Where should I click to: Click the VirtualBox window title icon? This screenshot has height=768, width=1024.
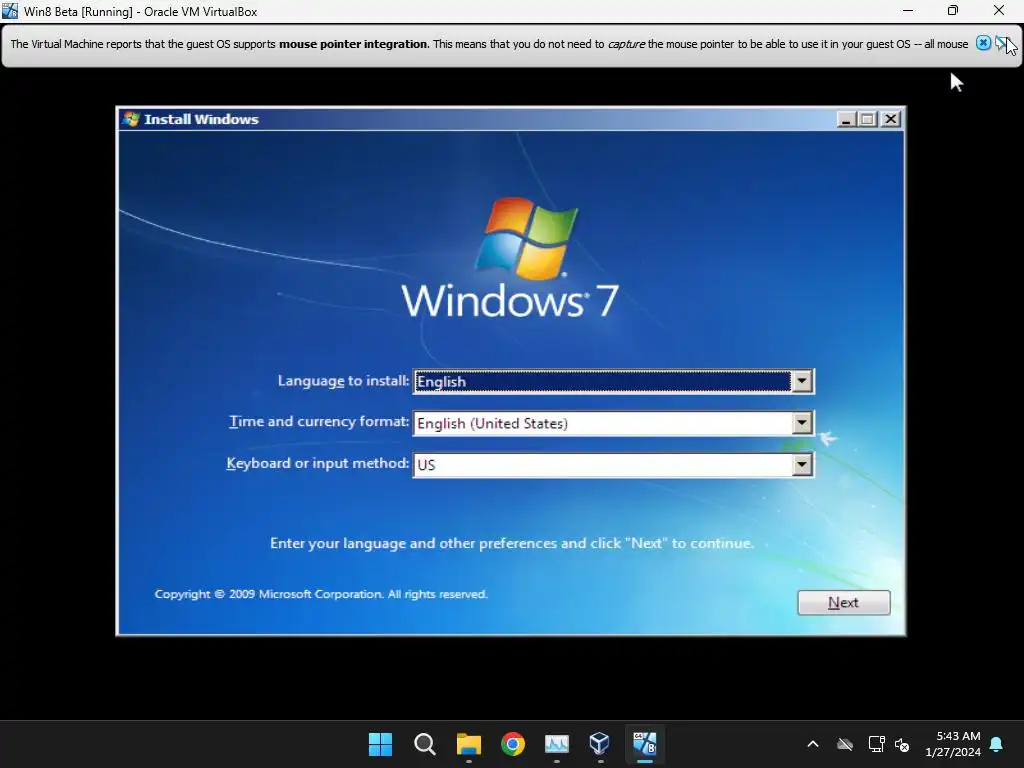click(x=10, y=11)
